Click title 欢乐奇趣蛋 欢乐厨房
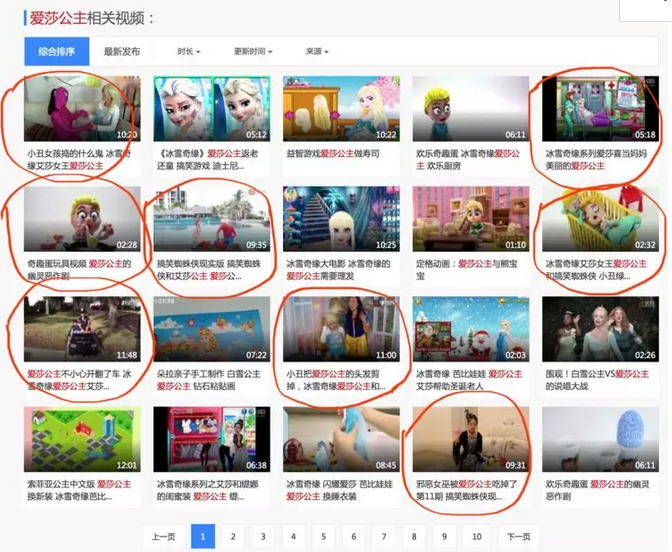Viewport: 672px width, 552px height. click(468, 159)
